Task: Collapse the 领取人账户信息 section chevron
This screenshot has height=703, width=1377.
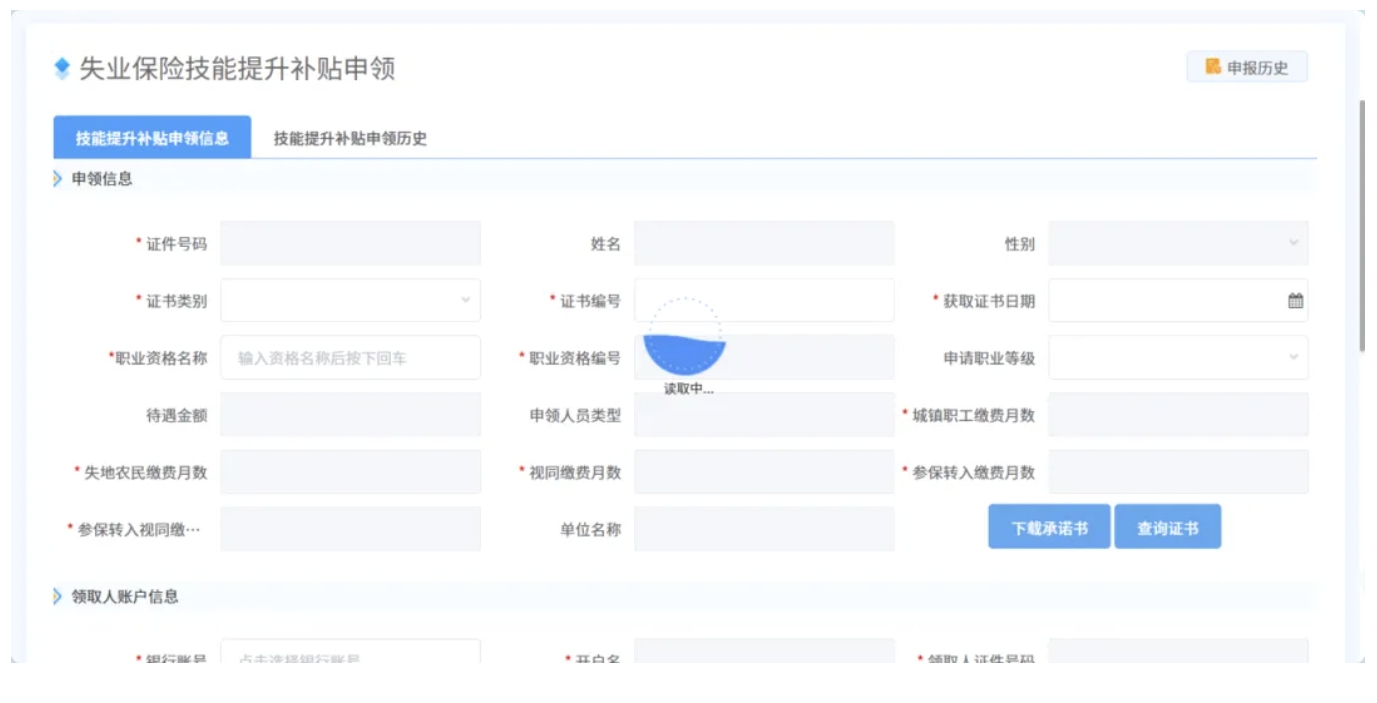Action: [58, 596]
